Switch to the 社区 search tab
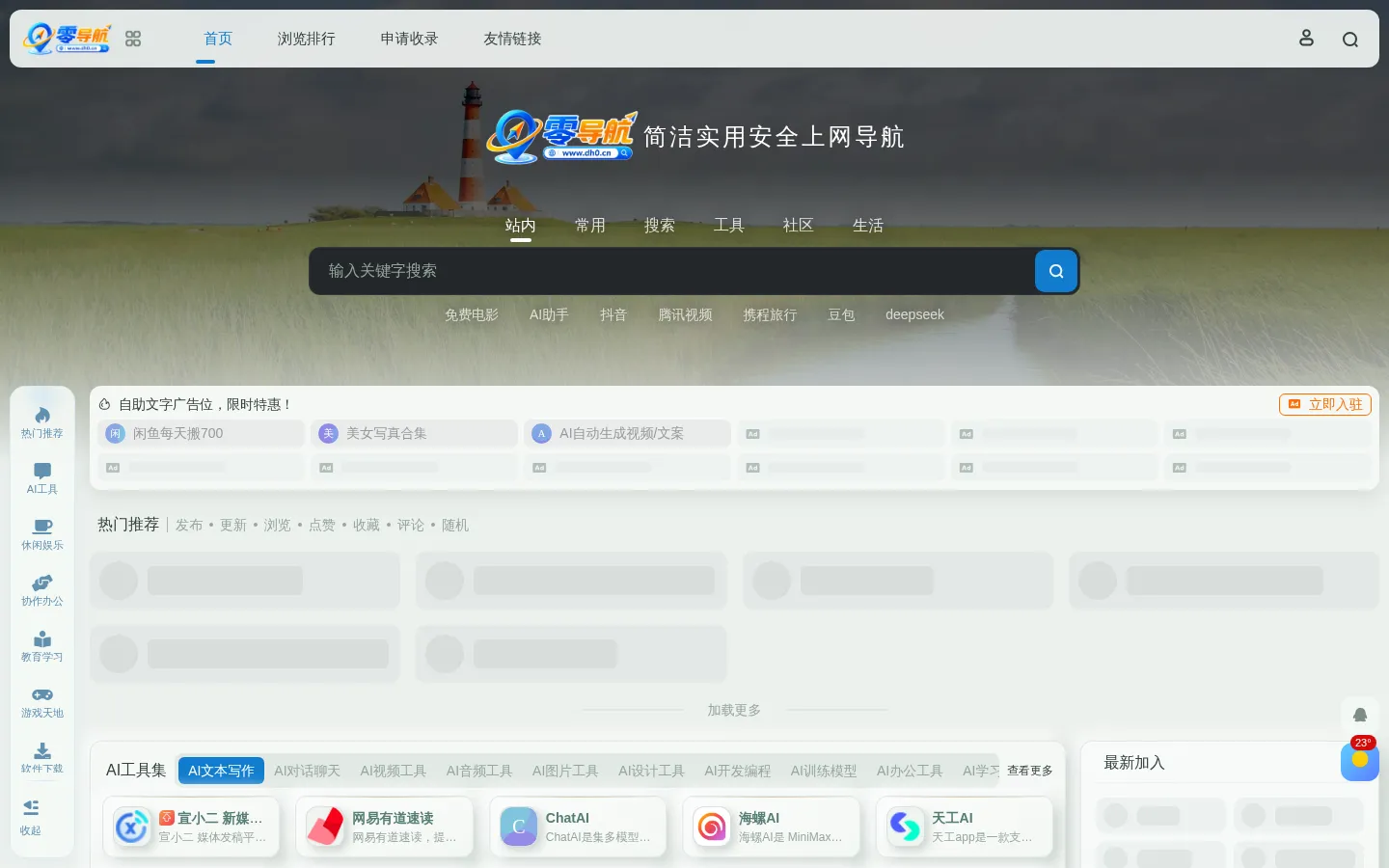Image resolution: width=1389 pixels, height=868 pixels. coord(799,226)
